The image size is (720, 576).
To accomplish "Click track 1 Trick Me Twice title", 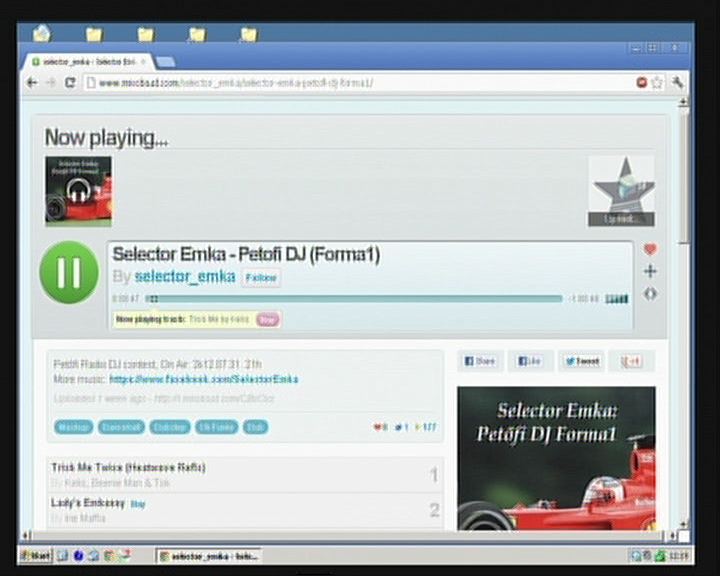I will pyautogui.click(x=128, y=468).
